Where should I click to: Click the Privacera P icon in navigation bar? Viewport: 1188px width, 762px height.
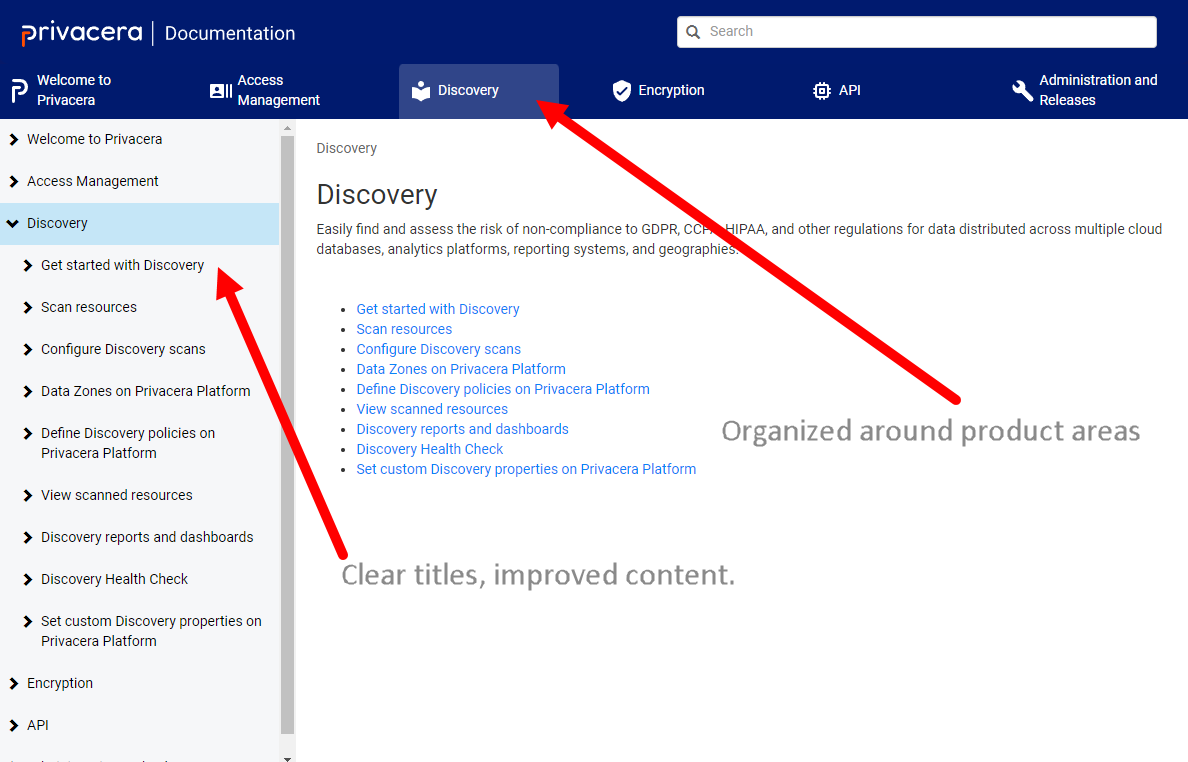[19, 91]
